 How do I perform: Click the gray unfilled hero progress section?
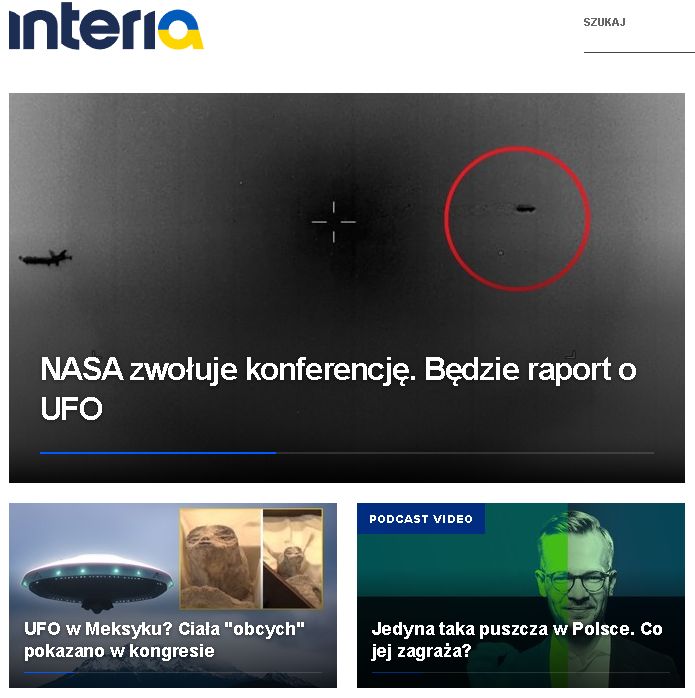465,453
